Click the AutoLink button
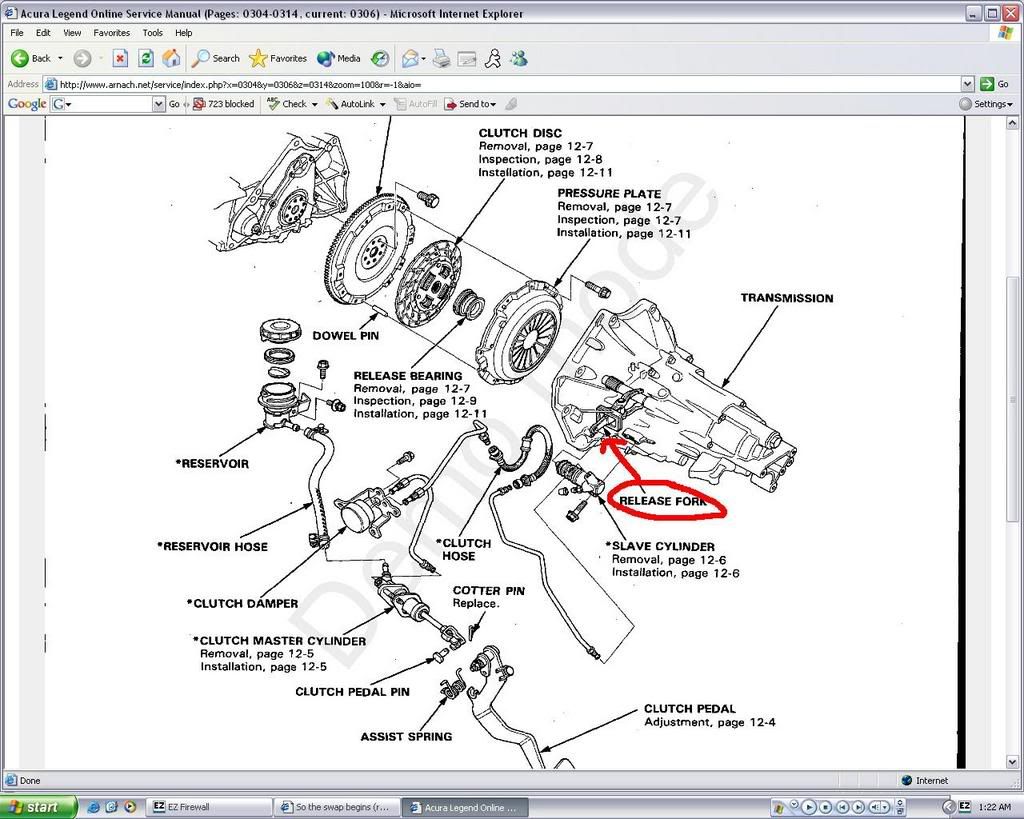The width and height of the screenshot is (1024, 819). [x=350, y=104]
